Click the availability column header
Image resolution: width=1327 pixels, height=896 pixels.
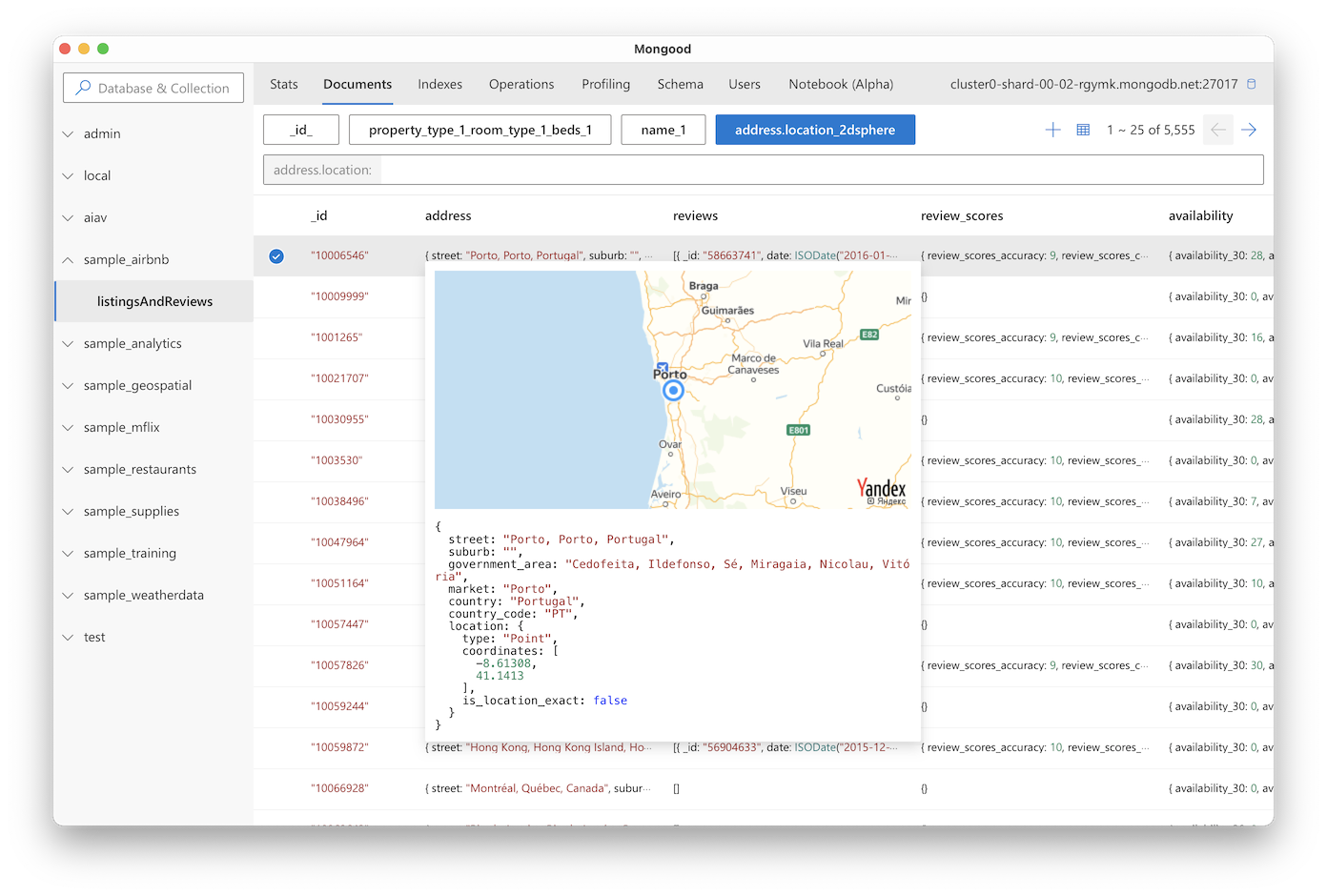(1201, 215)
